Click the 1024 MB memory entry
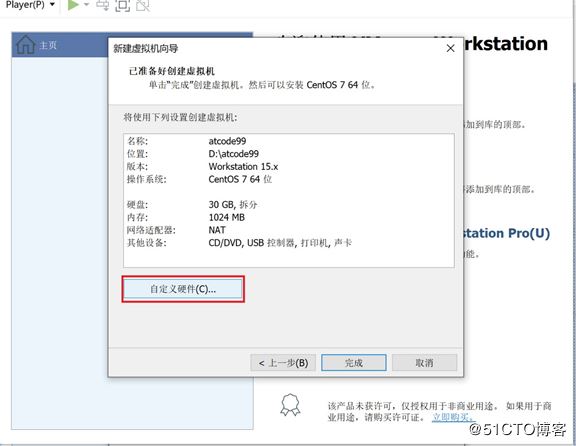Image resolution: width=576 pixels, height=446 pixels. click(x=227, y=217)
